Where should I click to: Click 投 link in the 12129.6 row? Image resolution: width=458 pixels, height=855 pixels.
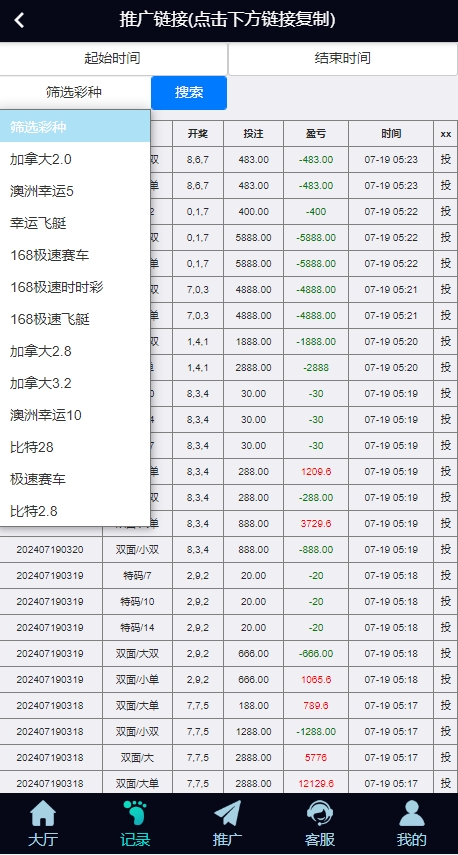445,783
